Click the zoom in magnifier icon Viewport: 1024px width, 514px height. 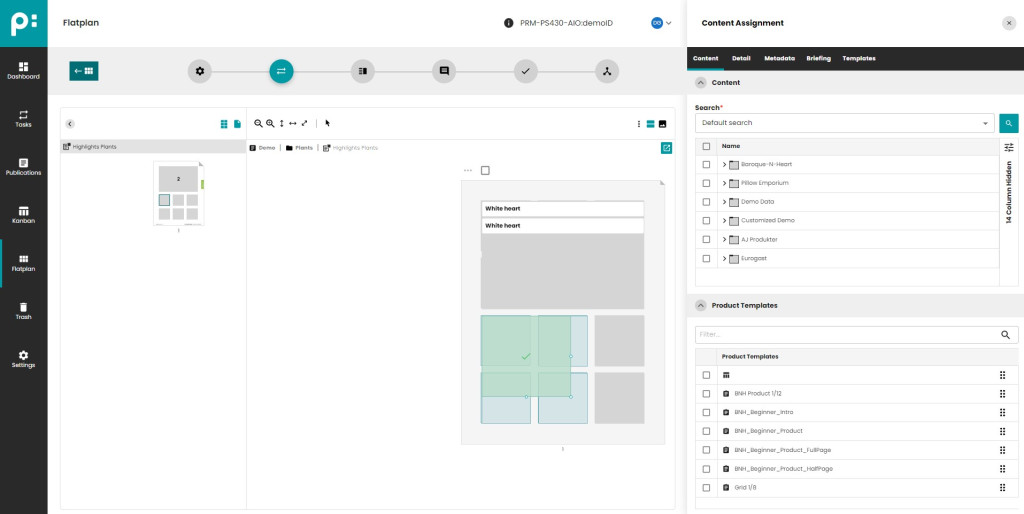270,124
